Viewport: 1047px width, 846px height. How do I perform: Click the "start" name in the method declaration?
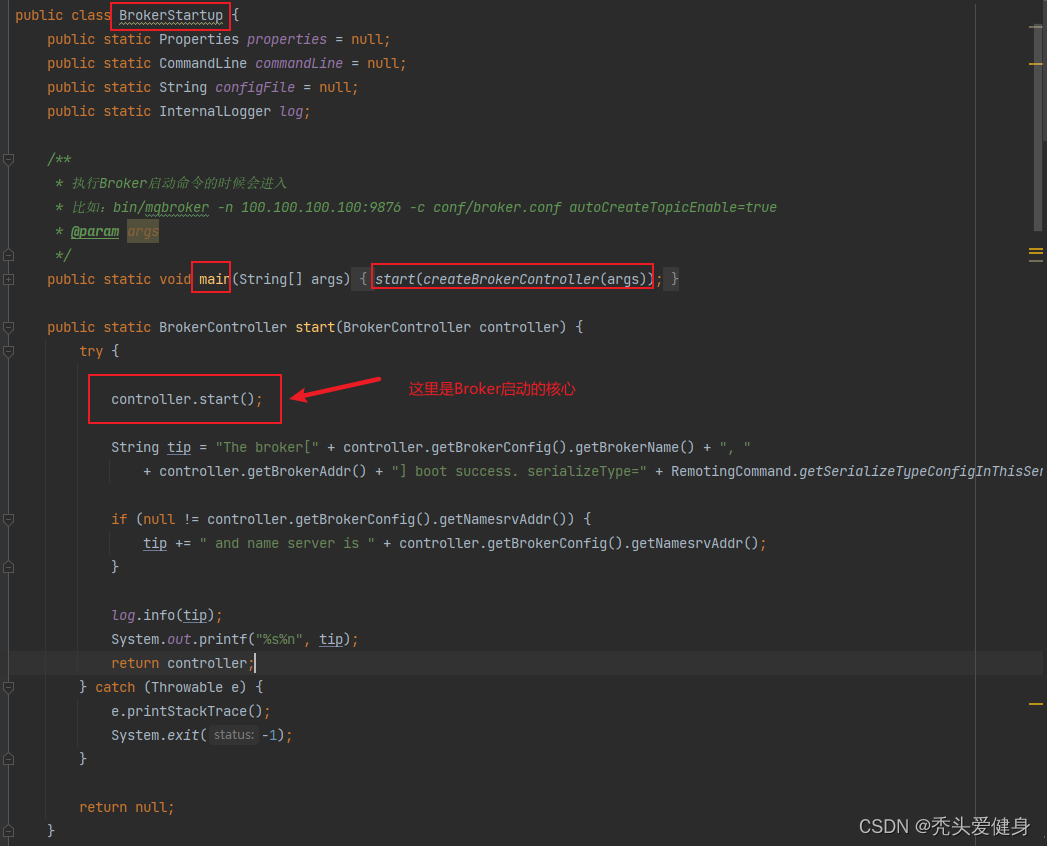[315, 327]
